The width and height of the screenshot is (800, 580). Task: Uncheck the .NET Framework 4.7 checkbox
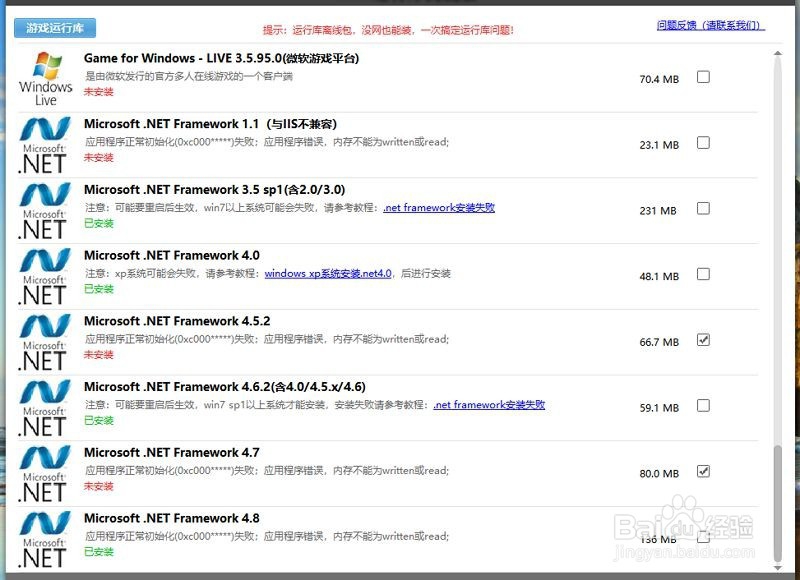pyautogui.click(x=703, y=471)
